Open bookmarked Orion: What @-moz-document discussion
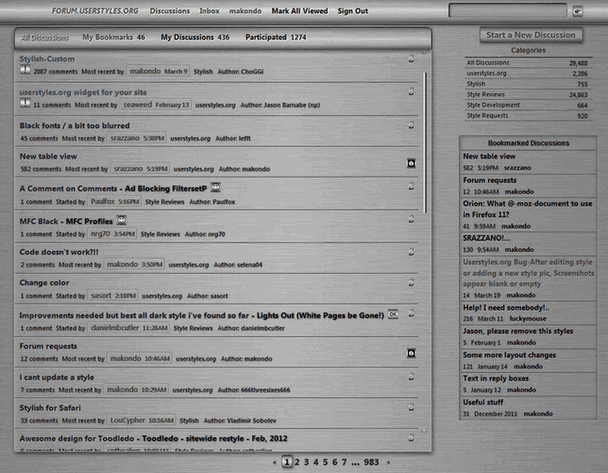Viewport: 608px width, 473px height. (527, 209)
